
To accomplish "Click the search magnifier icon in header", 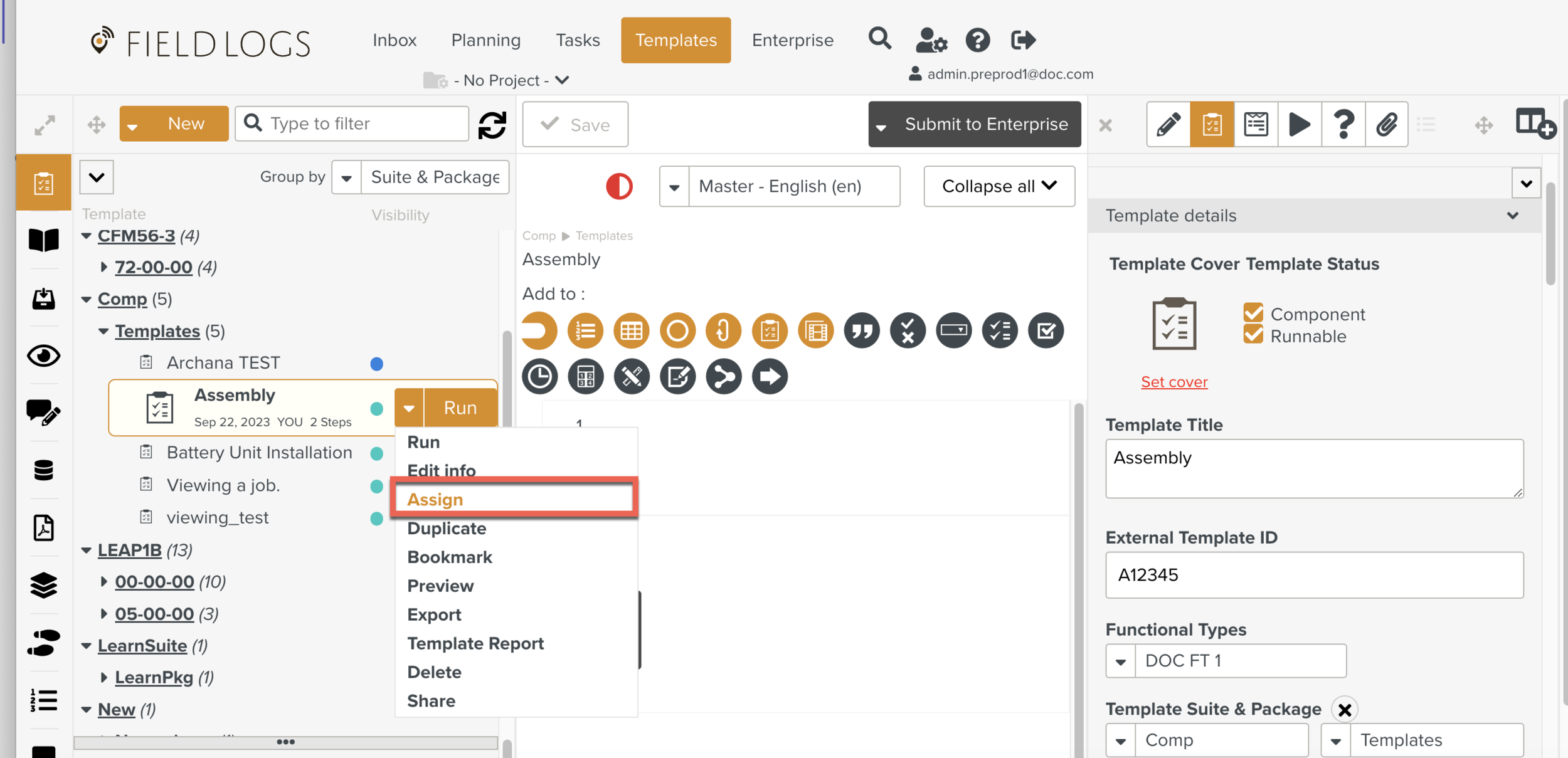I will [879, 39].
